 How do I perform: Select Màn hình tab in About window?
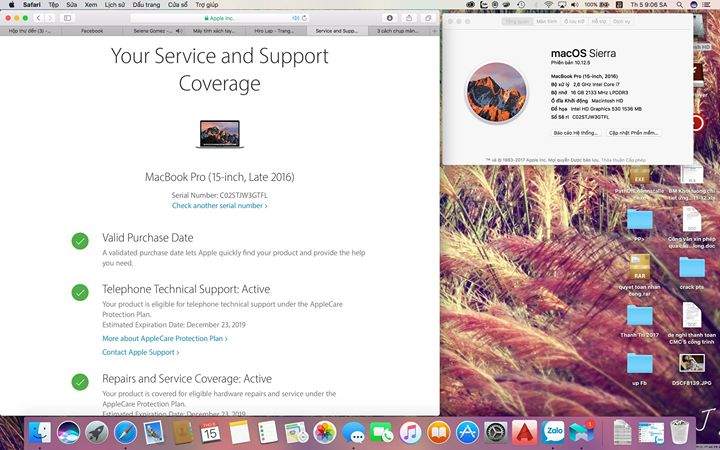546,21
